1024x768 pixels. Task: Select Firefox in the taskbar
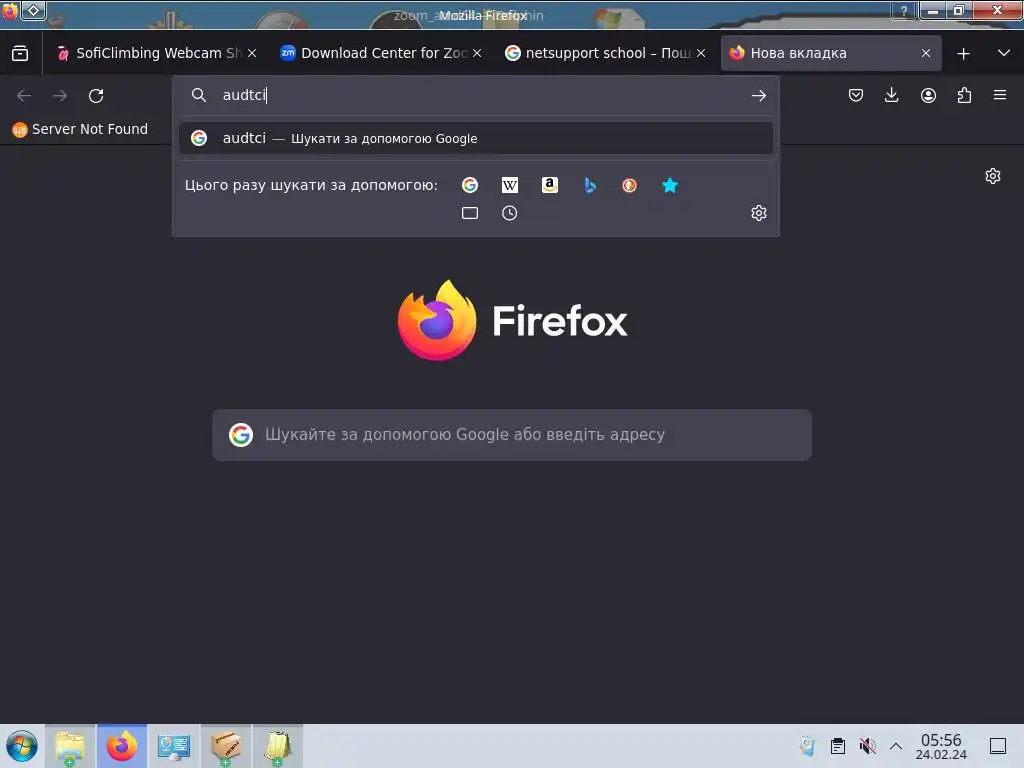tap(122, 746)
